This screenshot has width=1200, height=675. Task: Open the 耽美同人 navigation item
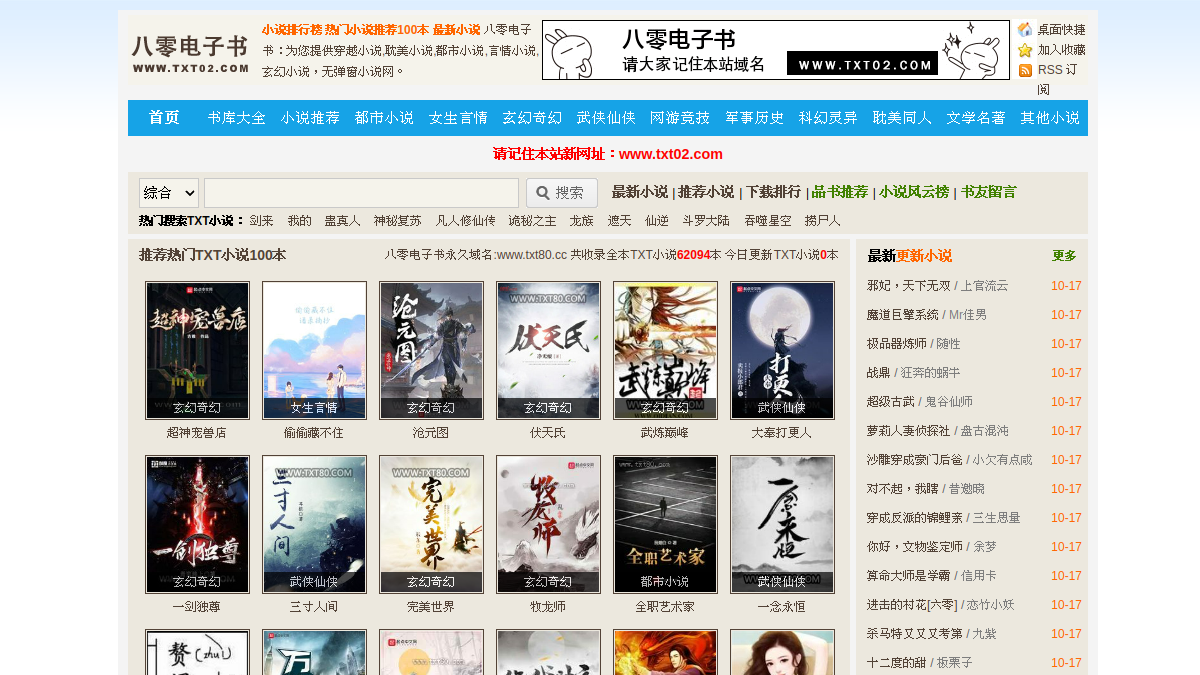point(903,118)
